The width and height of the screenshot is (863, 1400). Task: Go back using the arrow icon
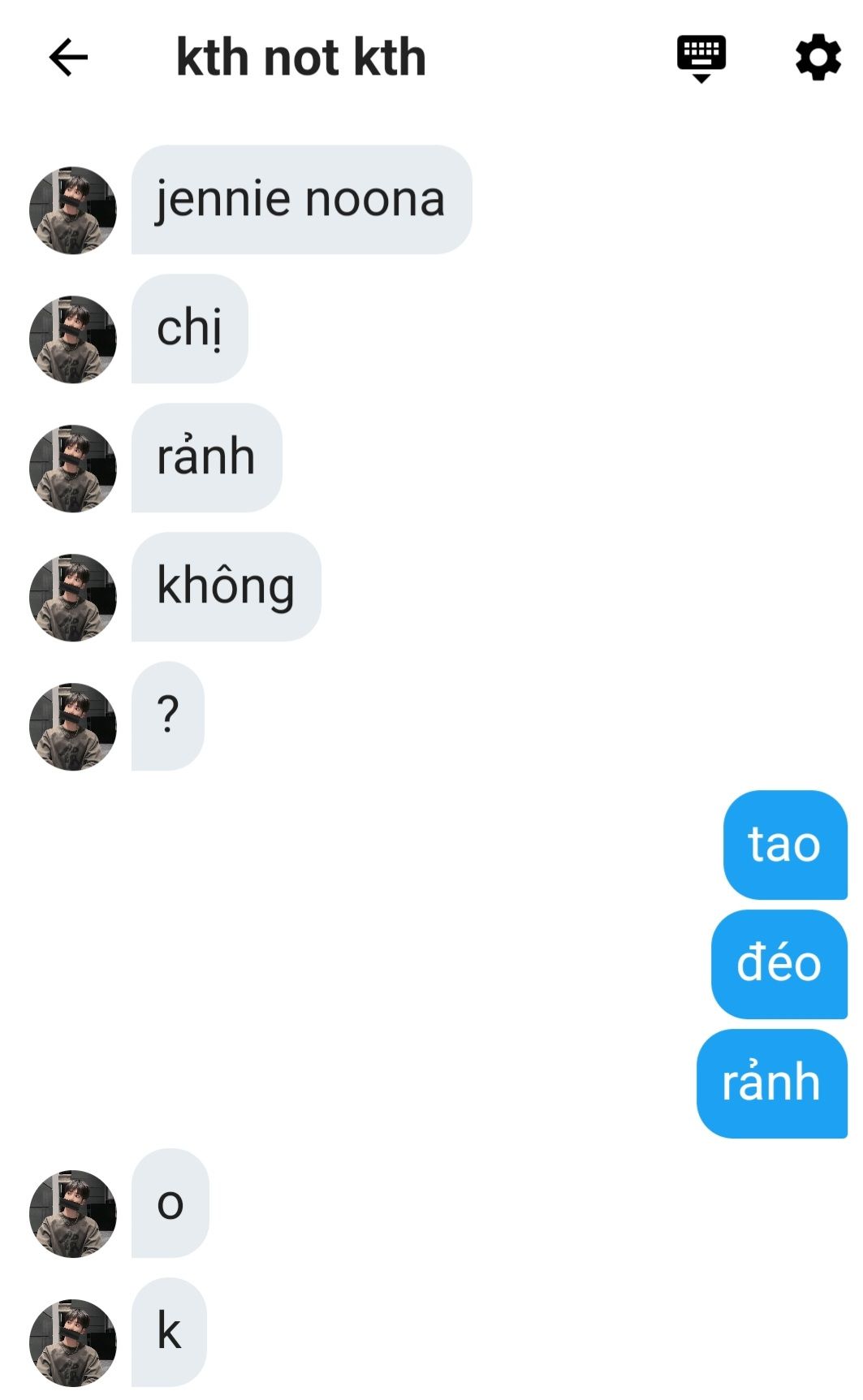pyautogui.click(x=68, y=58)
